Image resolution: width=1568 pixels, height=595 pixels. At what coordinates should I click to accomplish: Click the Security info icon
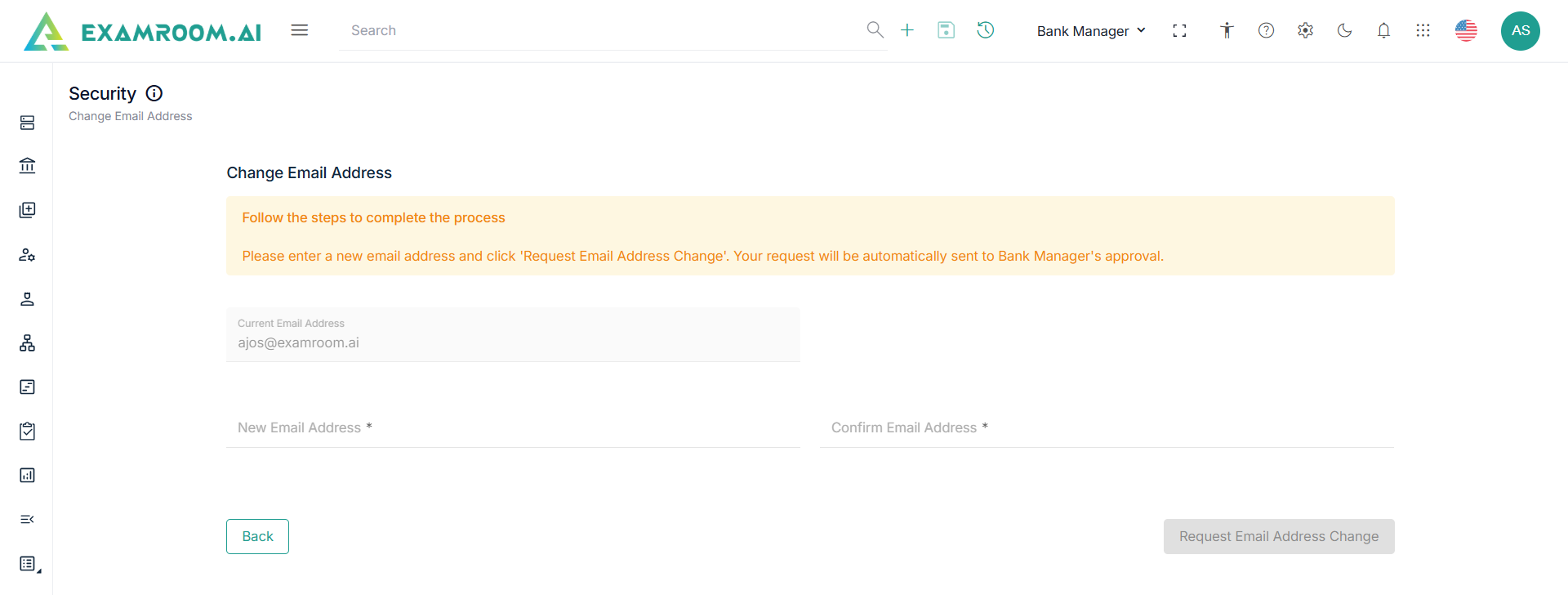pyautogui.click(x=154, y=93)
